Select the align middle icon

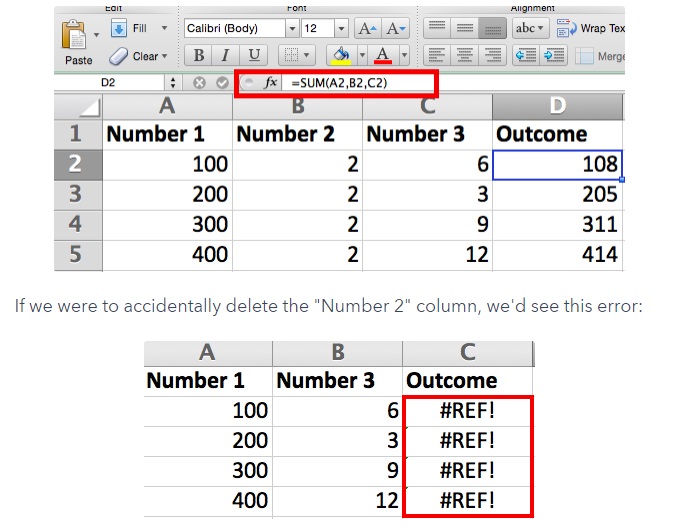point(465,28)
